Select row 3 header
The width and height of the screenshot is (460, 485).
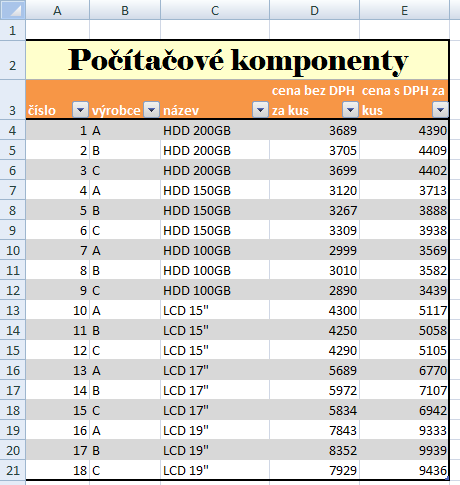pos(13,100)
